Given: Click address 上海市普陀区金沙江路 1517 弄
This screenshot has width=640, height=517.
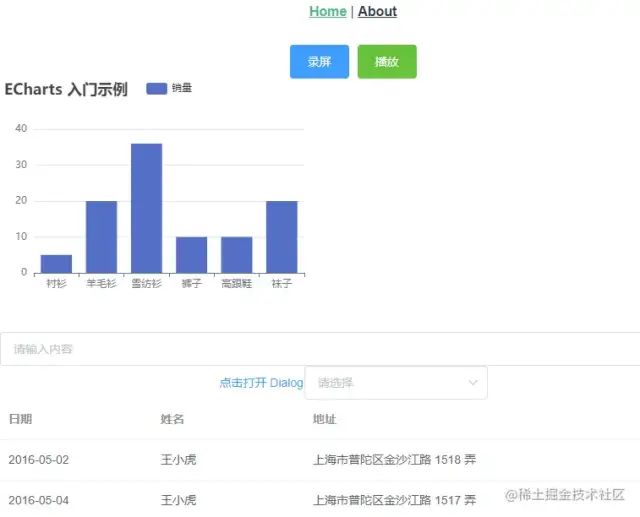Looking at the screenshot, I should coord(394,500).
